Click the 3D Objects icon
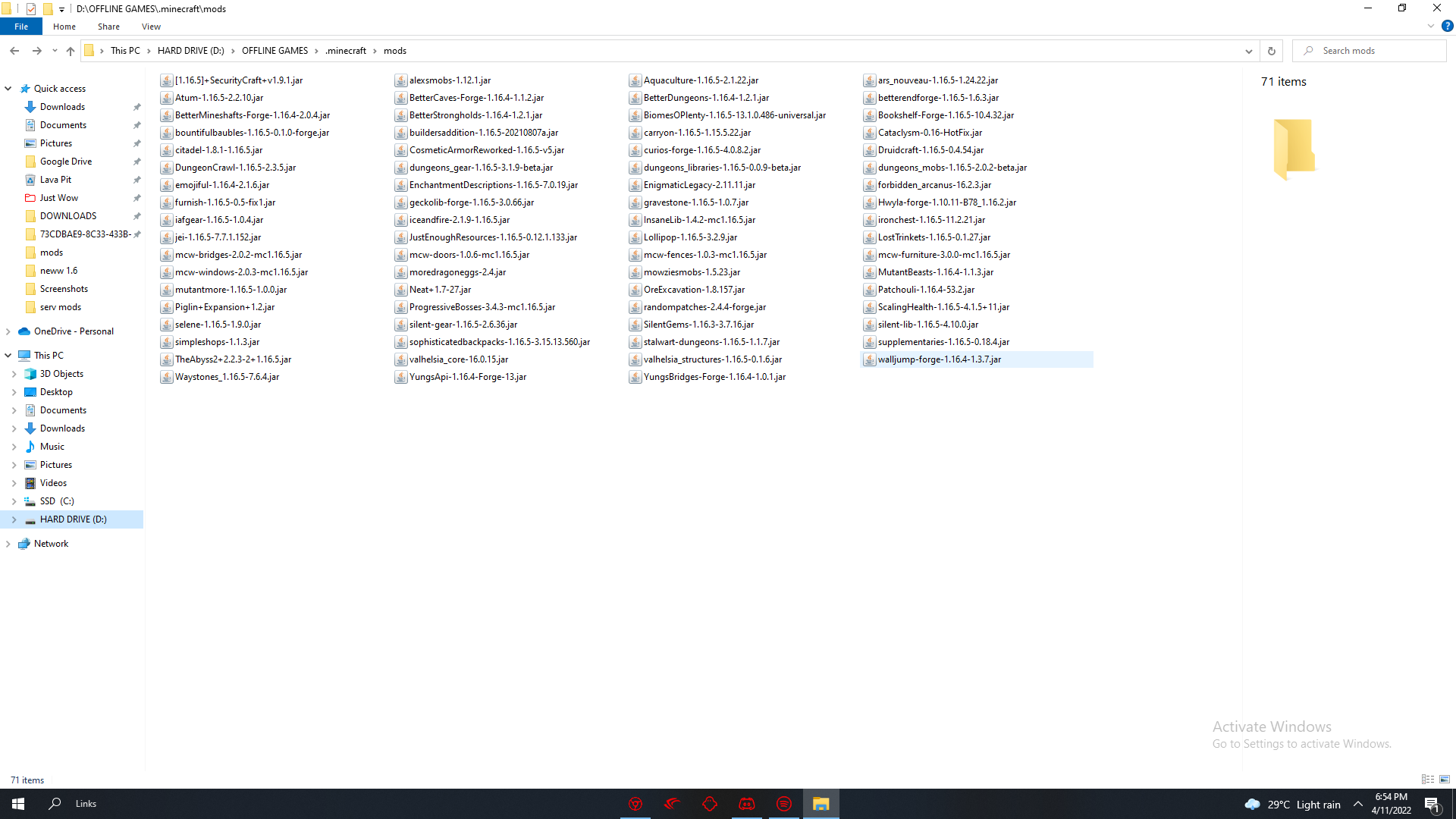 pos(30,374)
